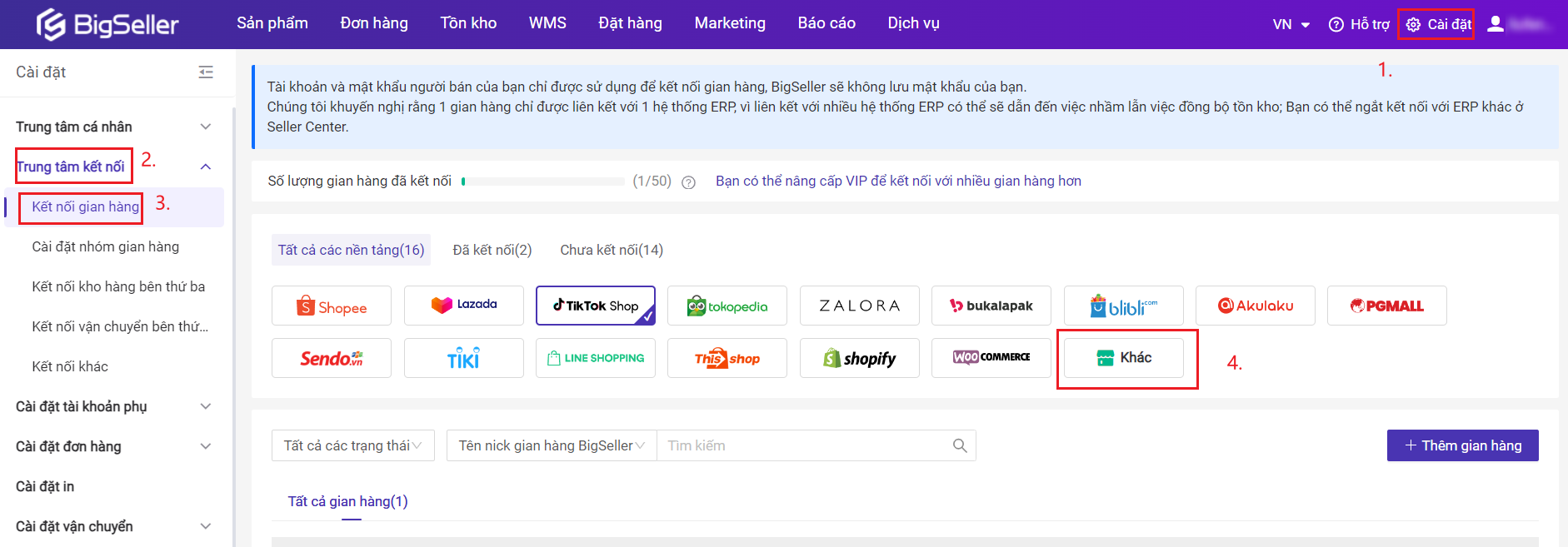
Task: Select the TikTok Shop platform
Action: tap(596, 306)
